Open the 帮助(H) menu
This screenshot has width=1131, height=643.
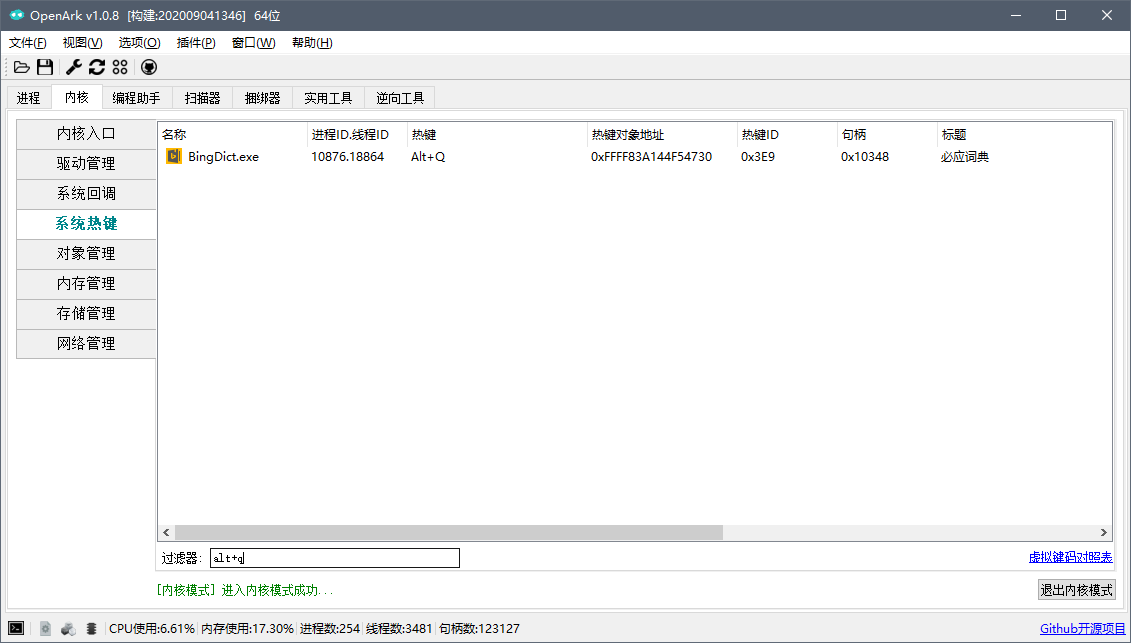[311, 43]
